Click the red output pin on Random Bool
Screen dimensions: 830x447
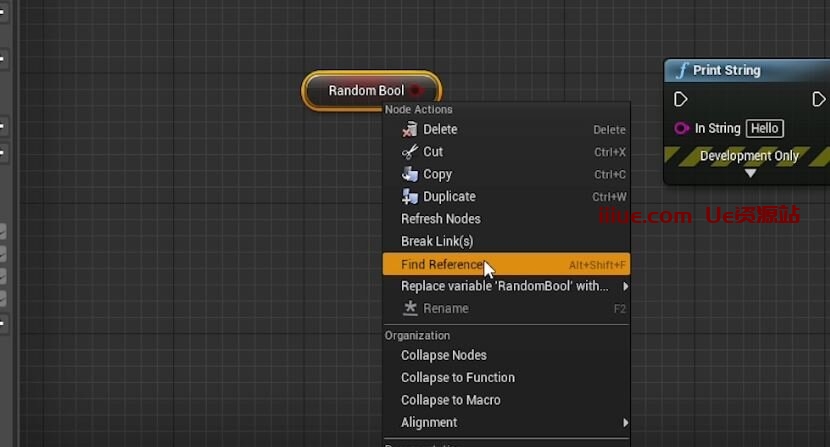(x=416, y=91)
